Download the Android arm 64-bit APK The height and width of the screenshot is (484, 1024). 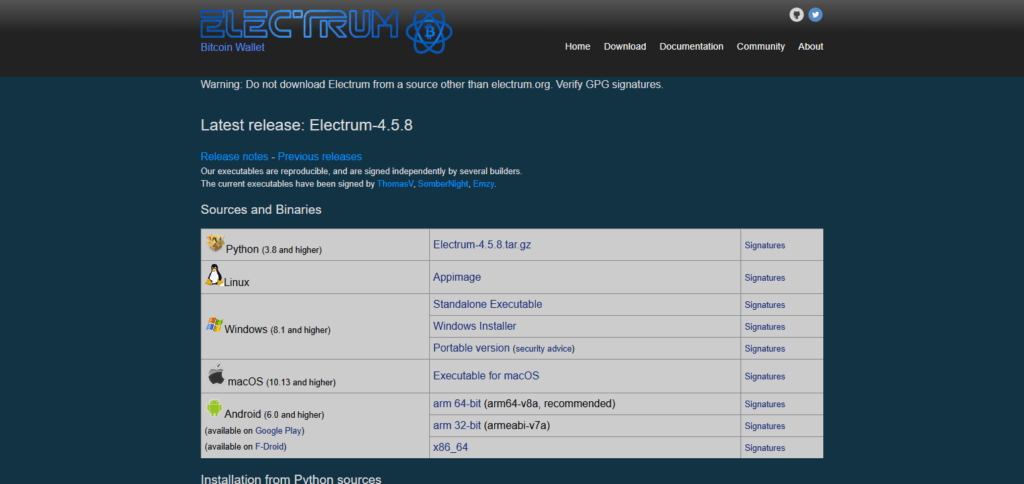coord(457,404)
